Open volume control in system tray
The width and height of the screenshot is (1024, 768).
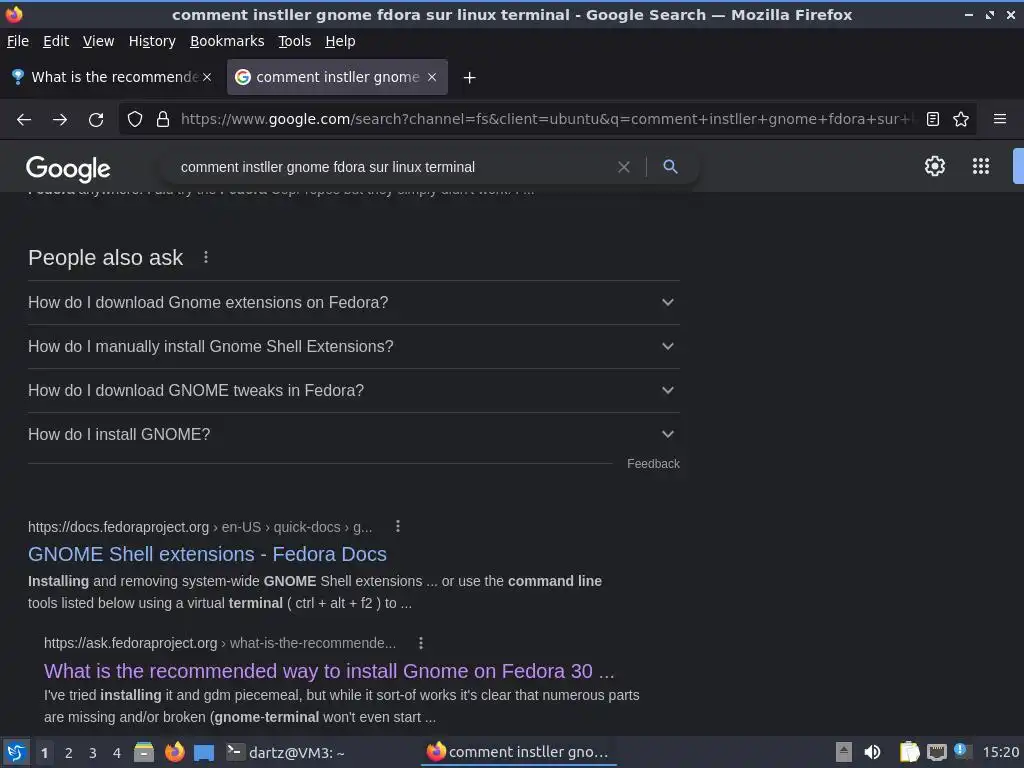[872, 752]
